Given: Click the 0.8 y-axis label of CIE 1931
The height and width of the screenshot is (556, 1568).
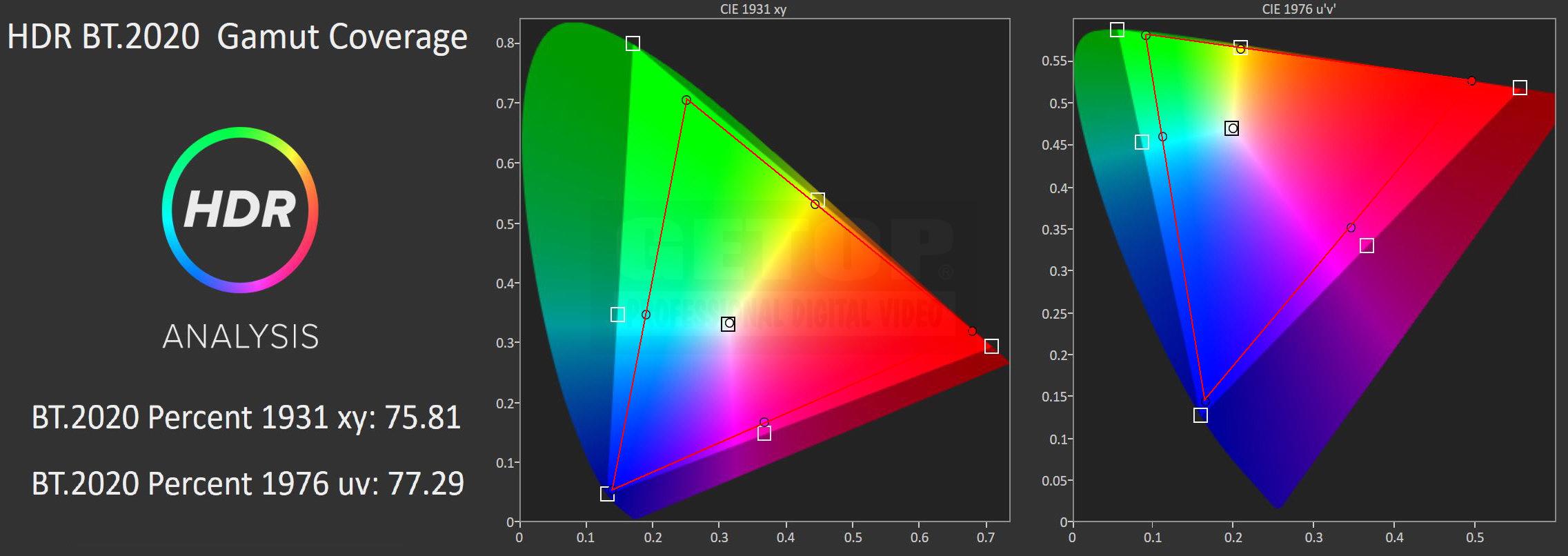Looking at the screenshot, I should (505, 43).
